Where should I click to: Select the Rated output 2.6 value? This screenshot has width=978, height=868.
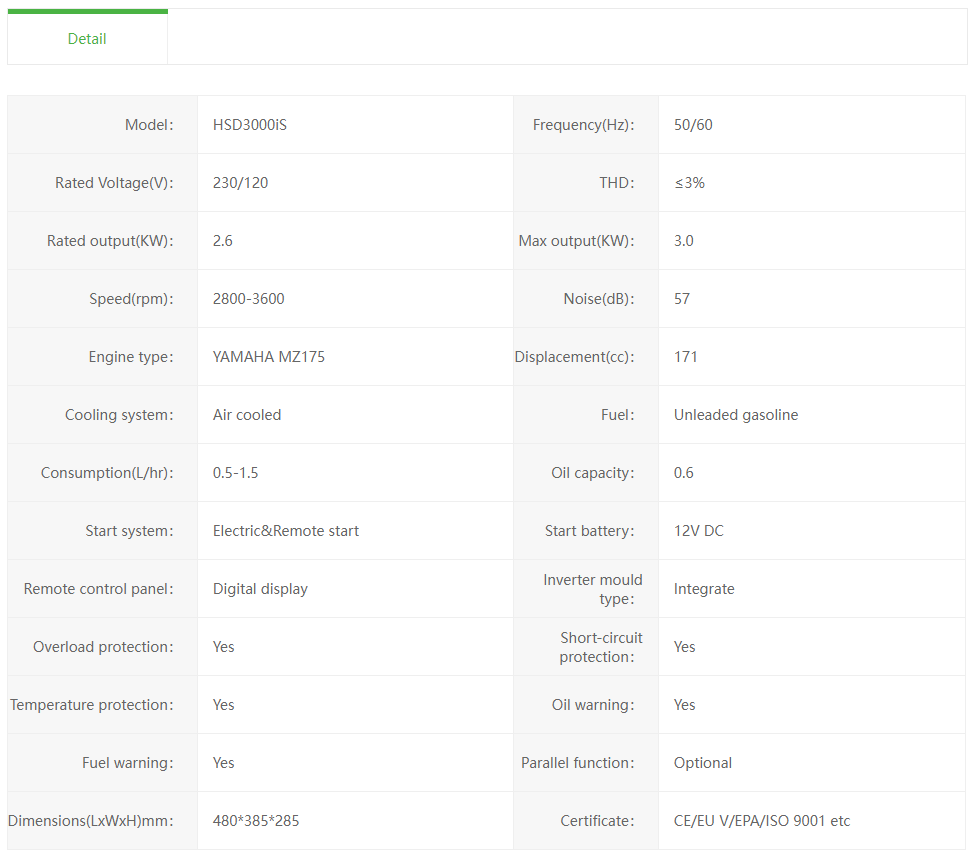point(223,241)
